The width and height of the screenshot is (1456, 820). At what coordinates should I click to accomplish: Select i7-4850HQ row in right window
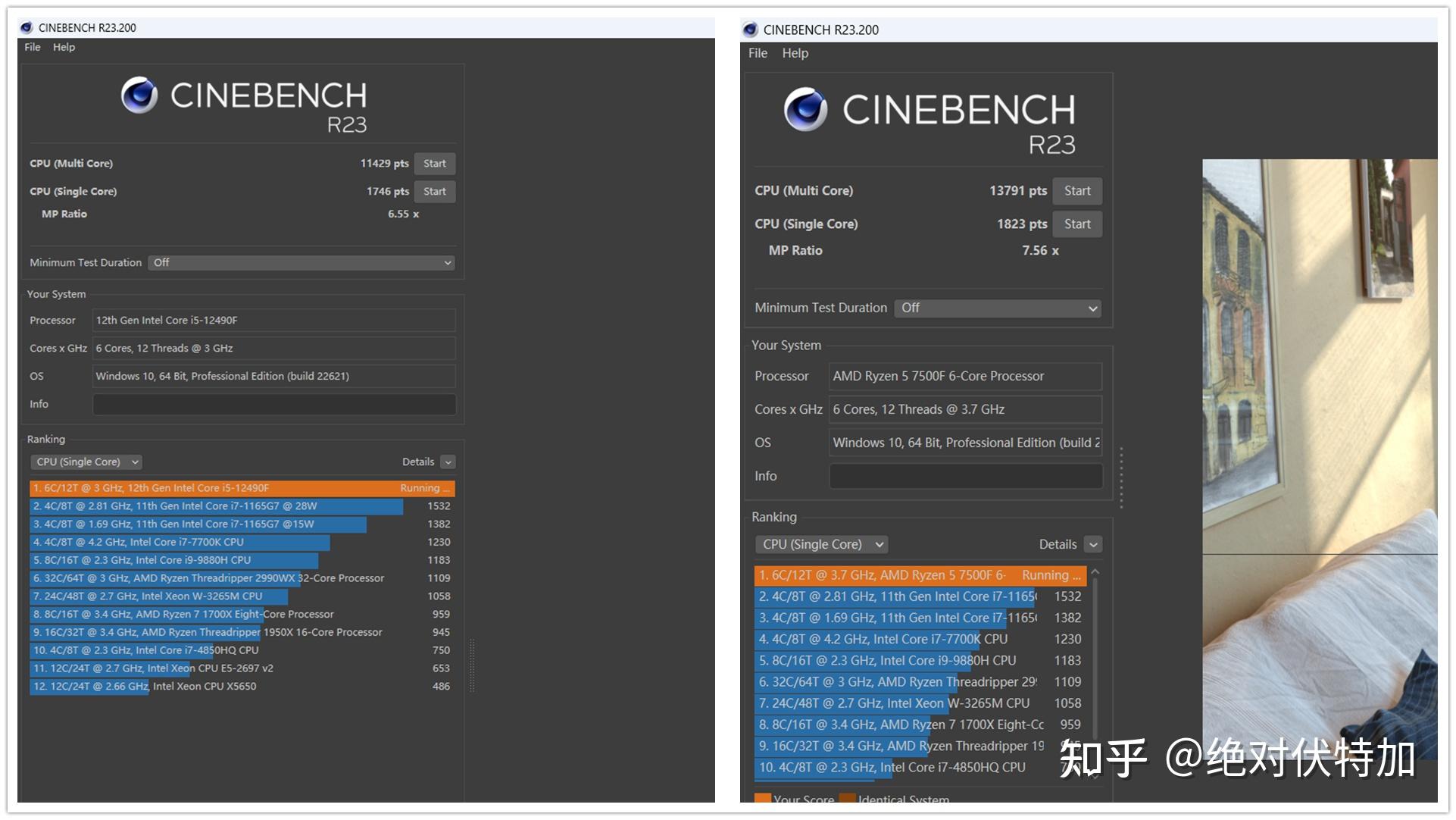click(x=920, y=768)
